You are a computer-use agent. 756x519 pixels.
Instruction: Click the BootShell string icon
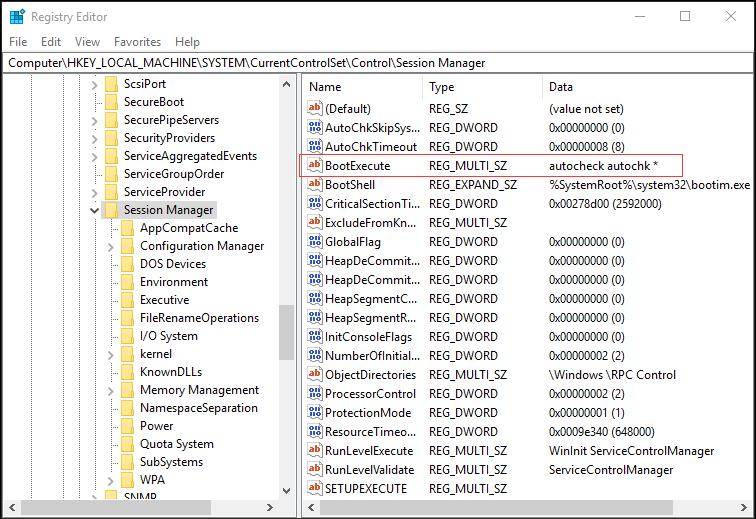coord(314,184)
